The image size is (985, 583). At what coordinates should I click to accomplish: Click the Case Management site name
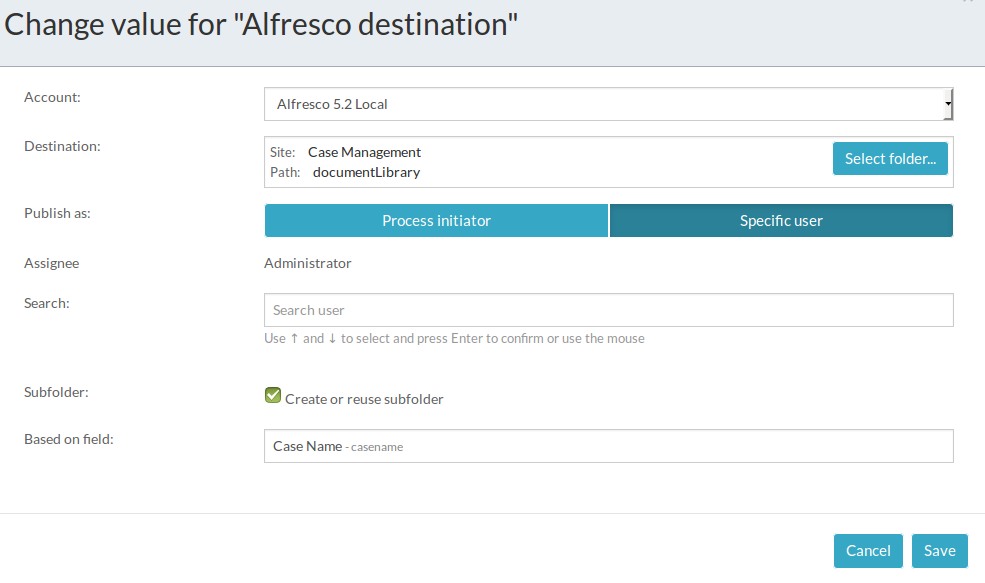[364, 153]
